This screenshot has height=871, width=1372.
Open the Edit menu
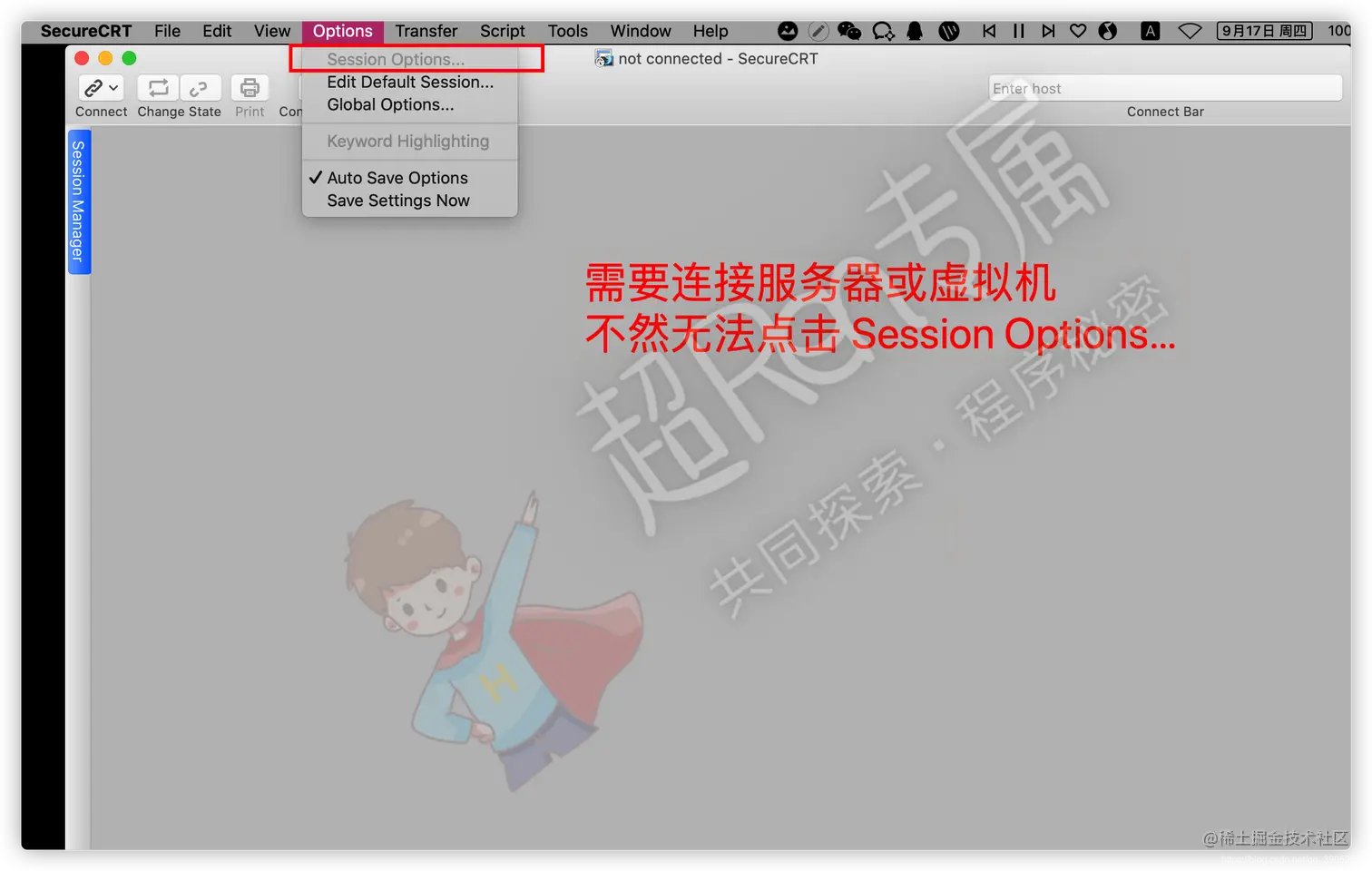pyautogui.click(x=217, y=31)
